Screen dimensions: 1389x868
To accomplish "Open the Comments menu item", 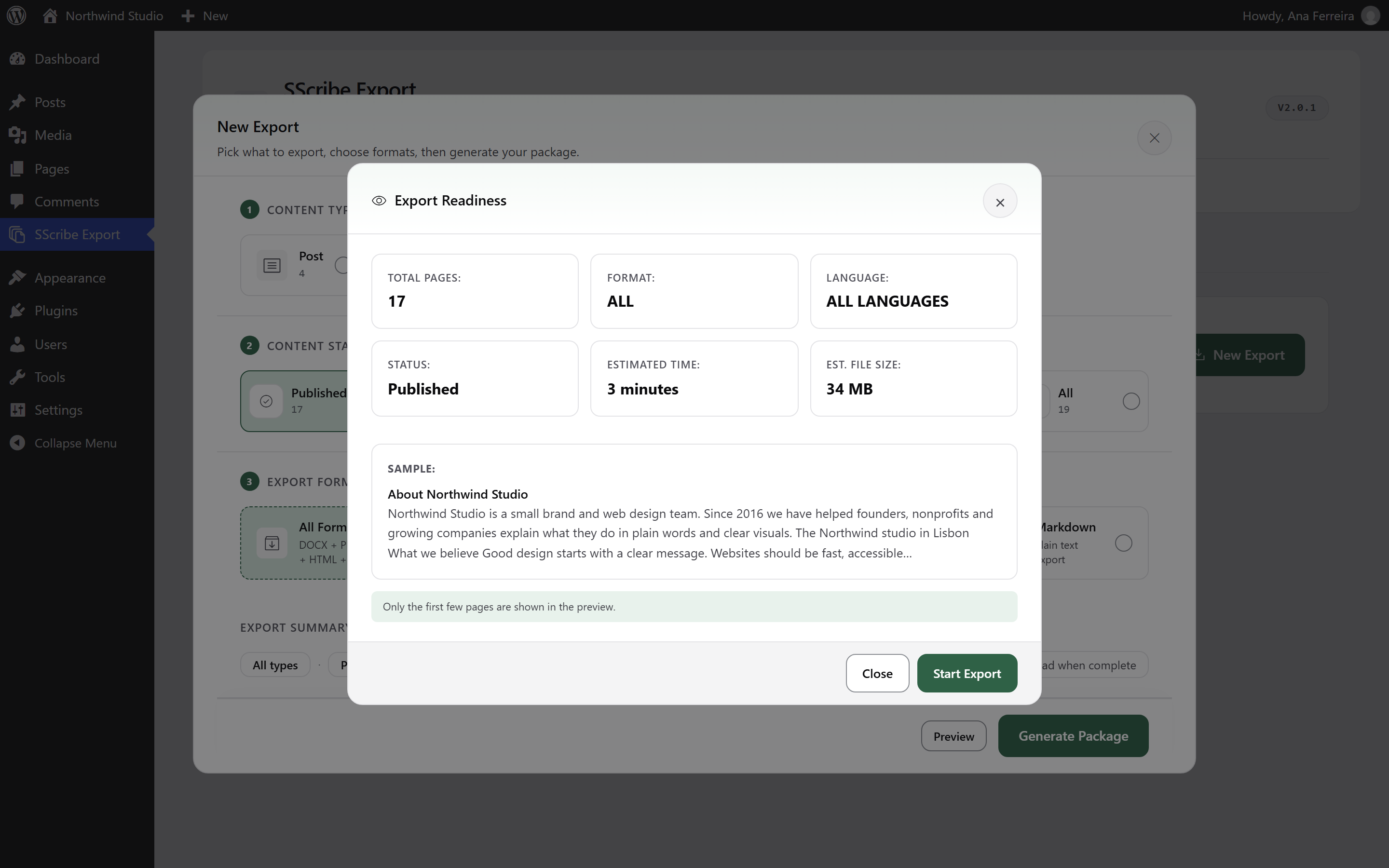I will click(x=77, y=202).
